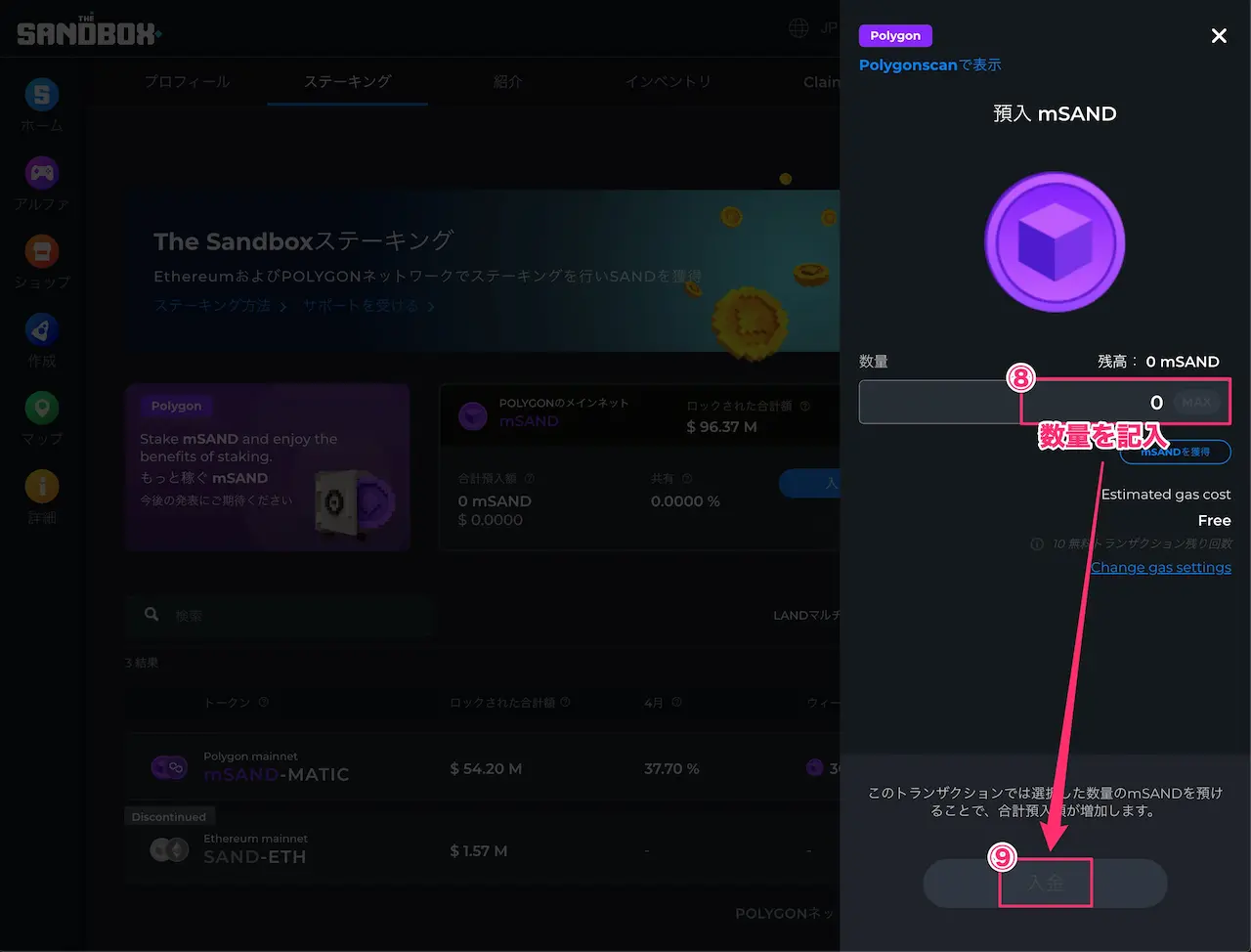Viewport: 1251px width, 952px height.
Task: Click info icon beside ロックされた合計額 header
Action: [565, 702]
